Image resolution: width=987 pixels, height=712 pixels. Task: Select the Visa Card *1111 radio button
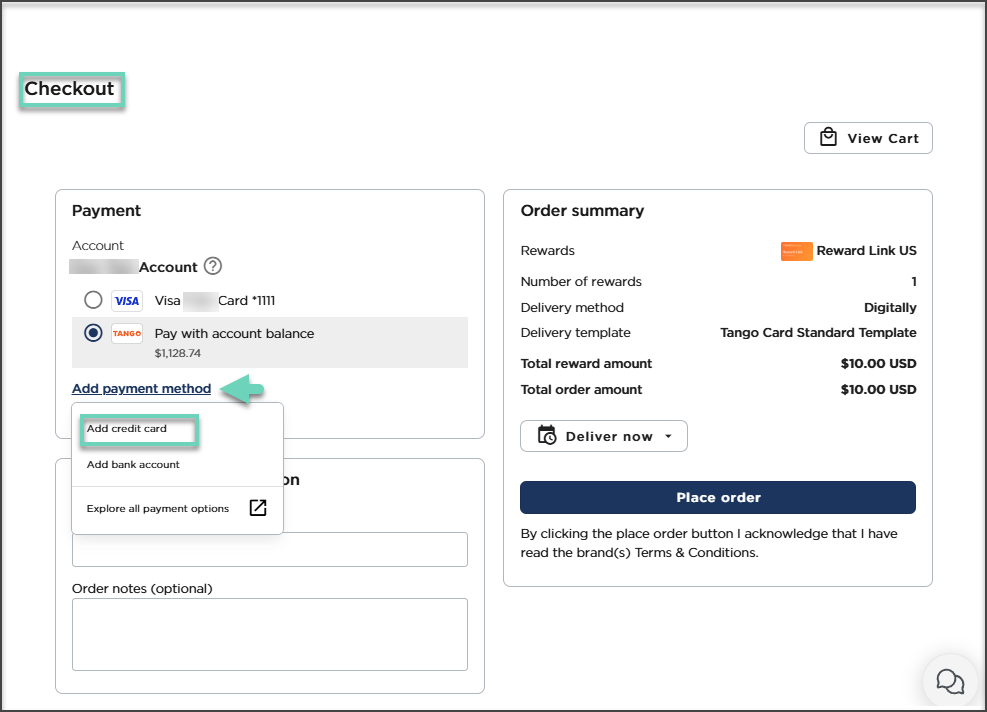[93, 300]
